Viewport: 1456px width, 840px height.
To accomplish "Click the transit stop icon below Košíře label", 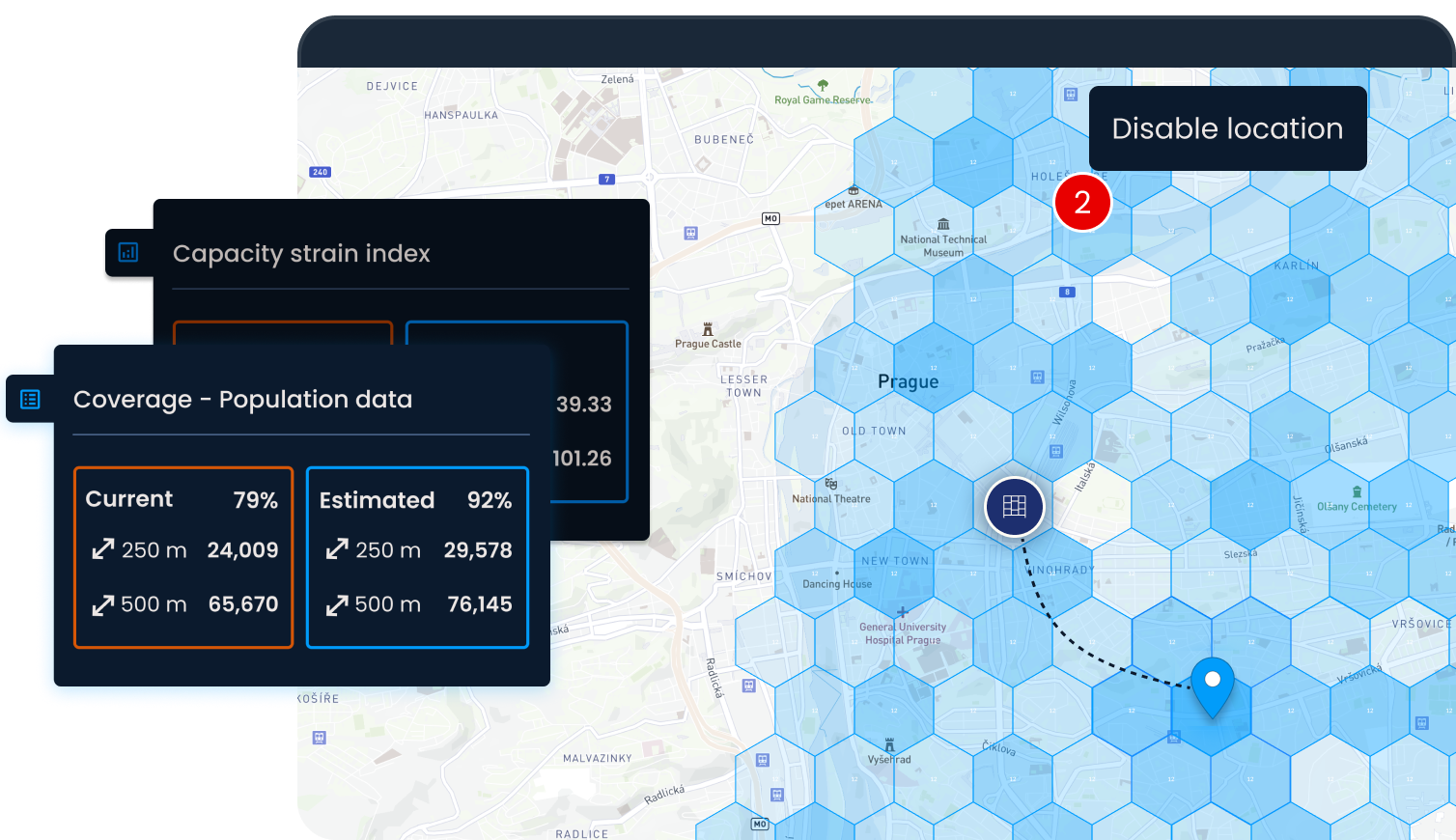I will coord(320,738).
